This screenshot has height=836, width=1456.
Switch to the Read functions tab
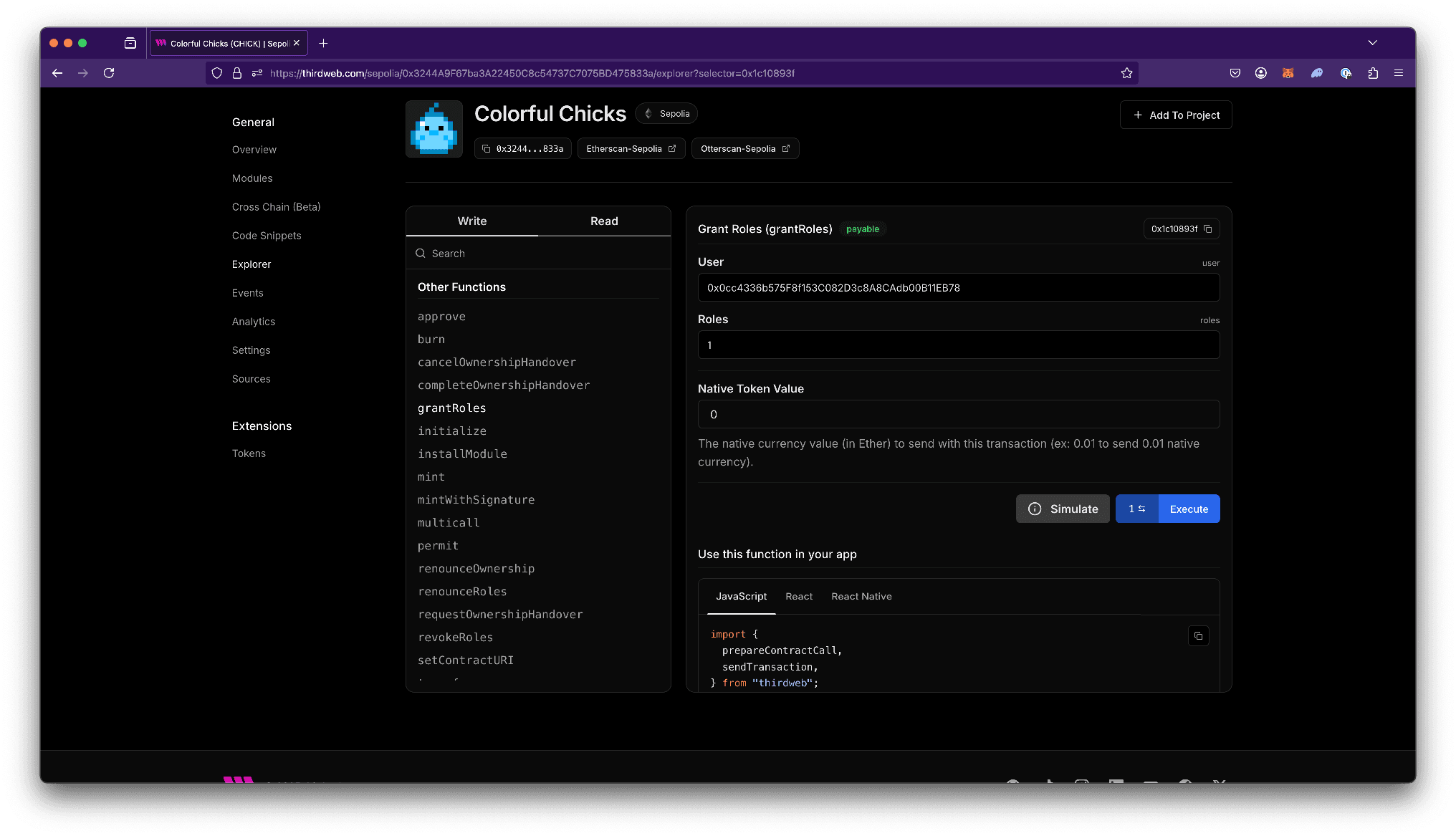coord(603,221)
